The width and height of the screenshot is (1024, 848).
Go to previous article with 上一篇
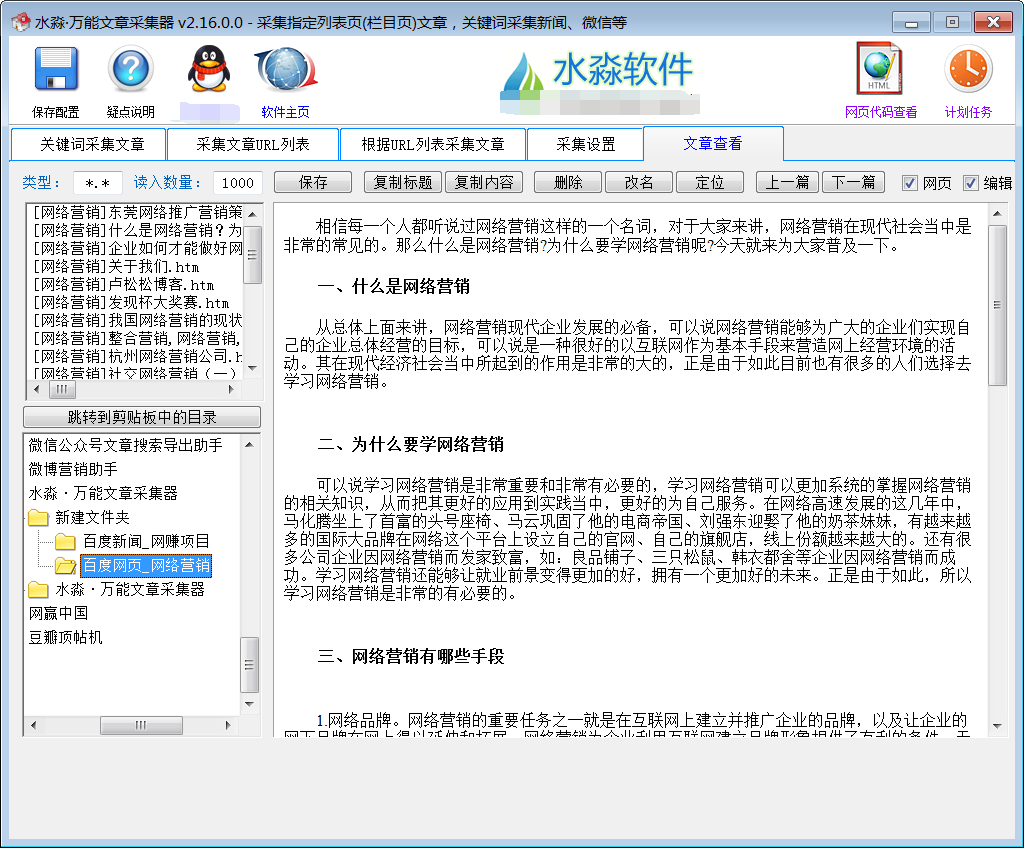point(788,182)
